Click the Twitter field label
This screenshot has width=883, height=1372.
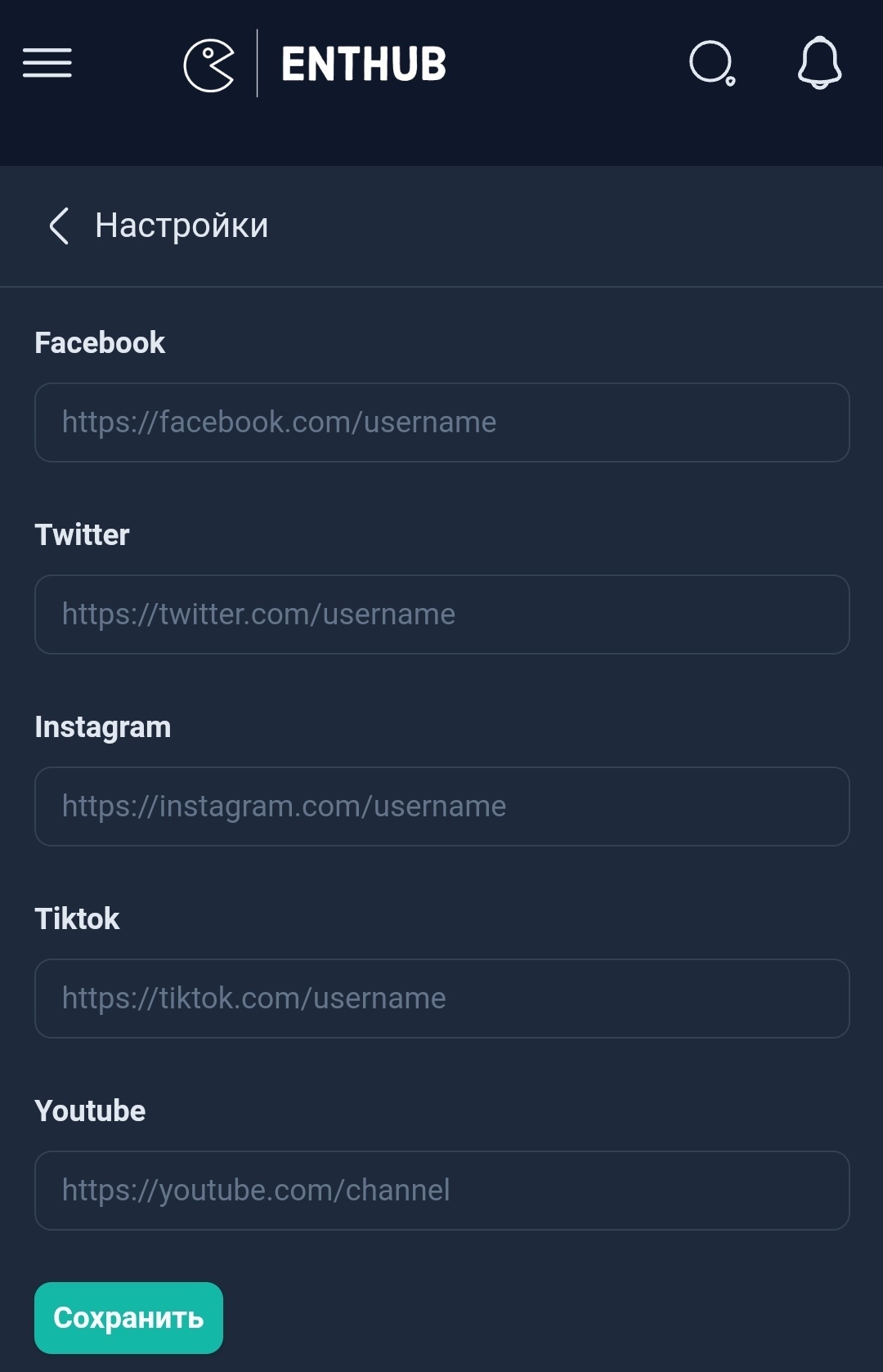[x=82, y=535]
